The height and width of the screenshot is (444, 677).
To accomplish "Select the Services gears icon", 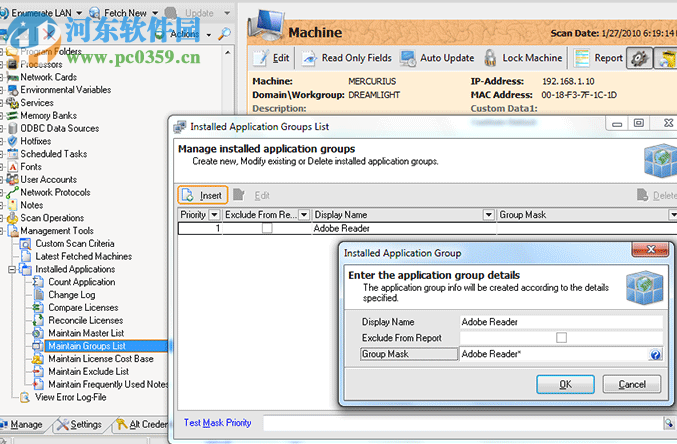I will point(13,103).
